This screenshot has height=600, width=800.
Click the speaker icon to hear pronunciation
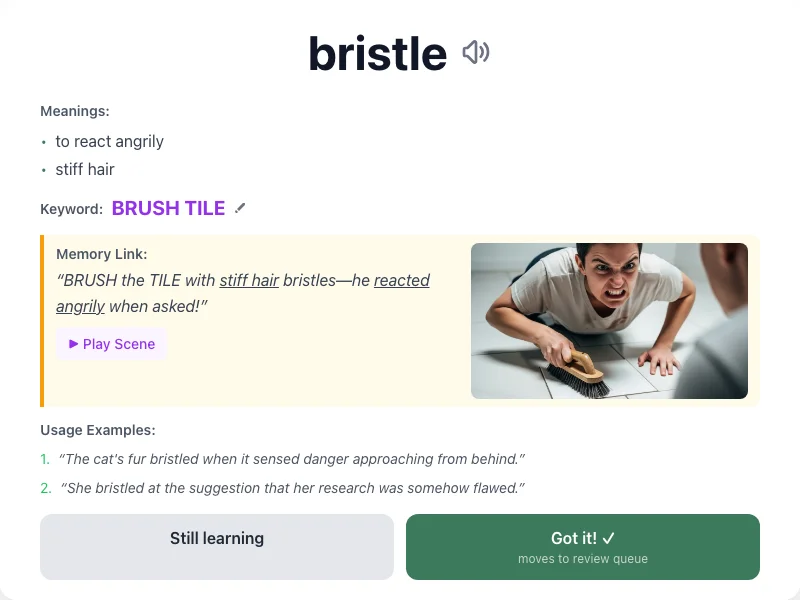475,52
